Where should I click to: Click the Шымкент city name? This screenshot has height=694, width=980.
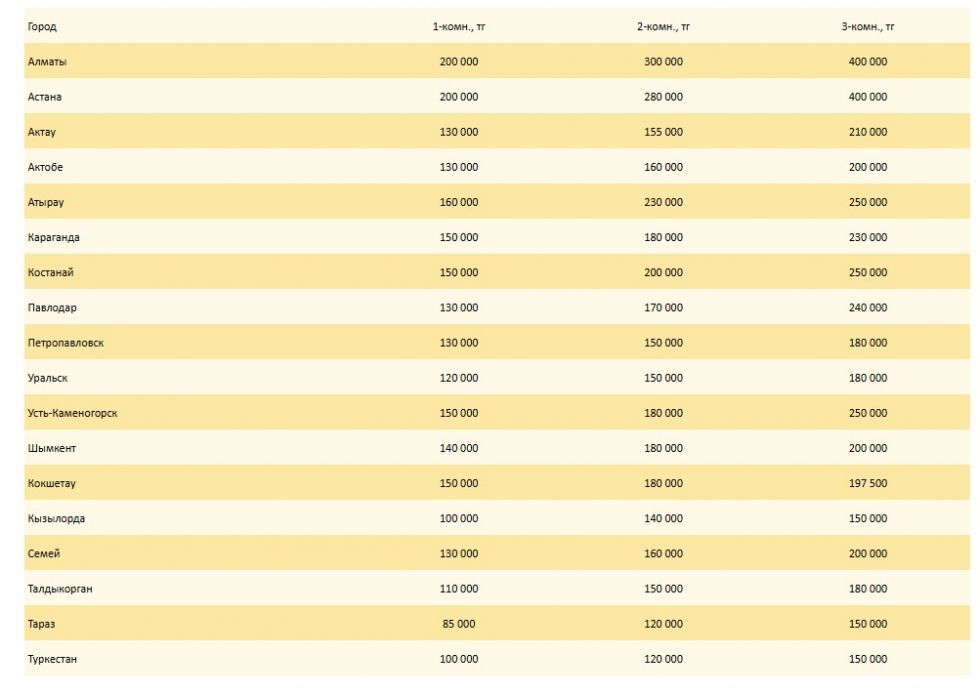click(x=52, y=448)
